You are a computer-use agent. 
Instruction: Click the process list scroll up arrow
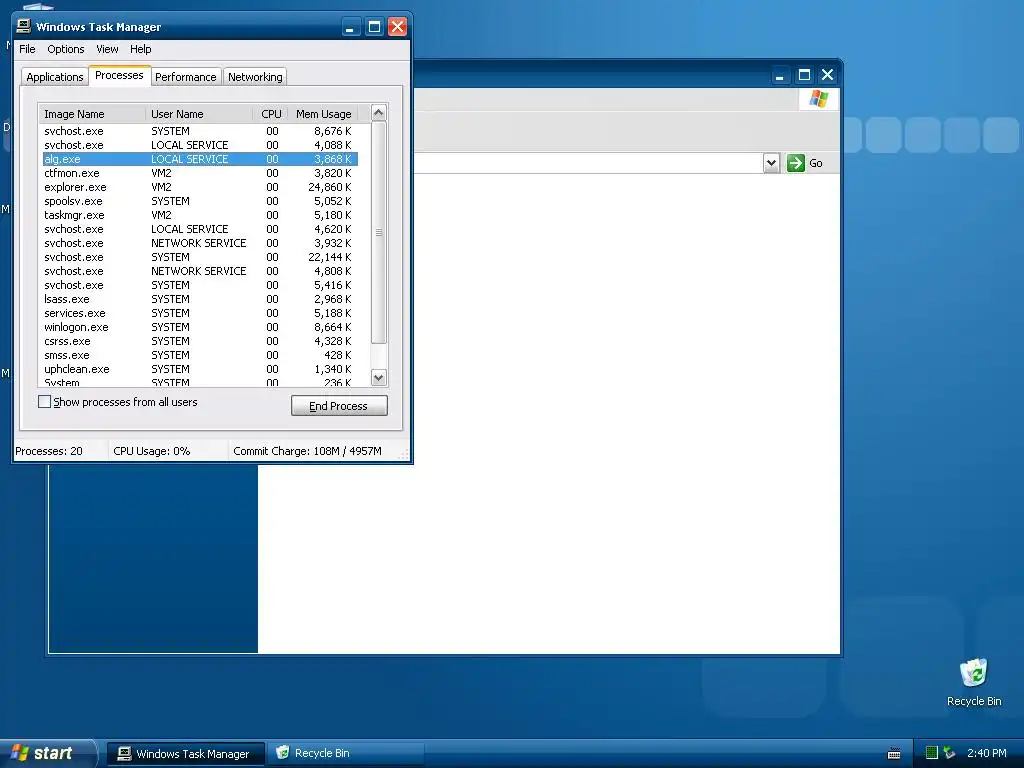tap(379, 112)
